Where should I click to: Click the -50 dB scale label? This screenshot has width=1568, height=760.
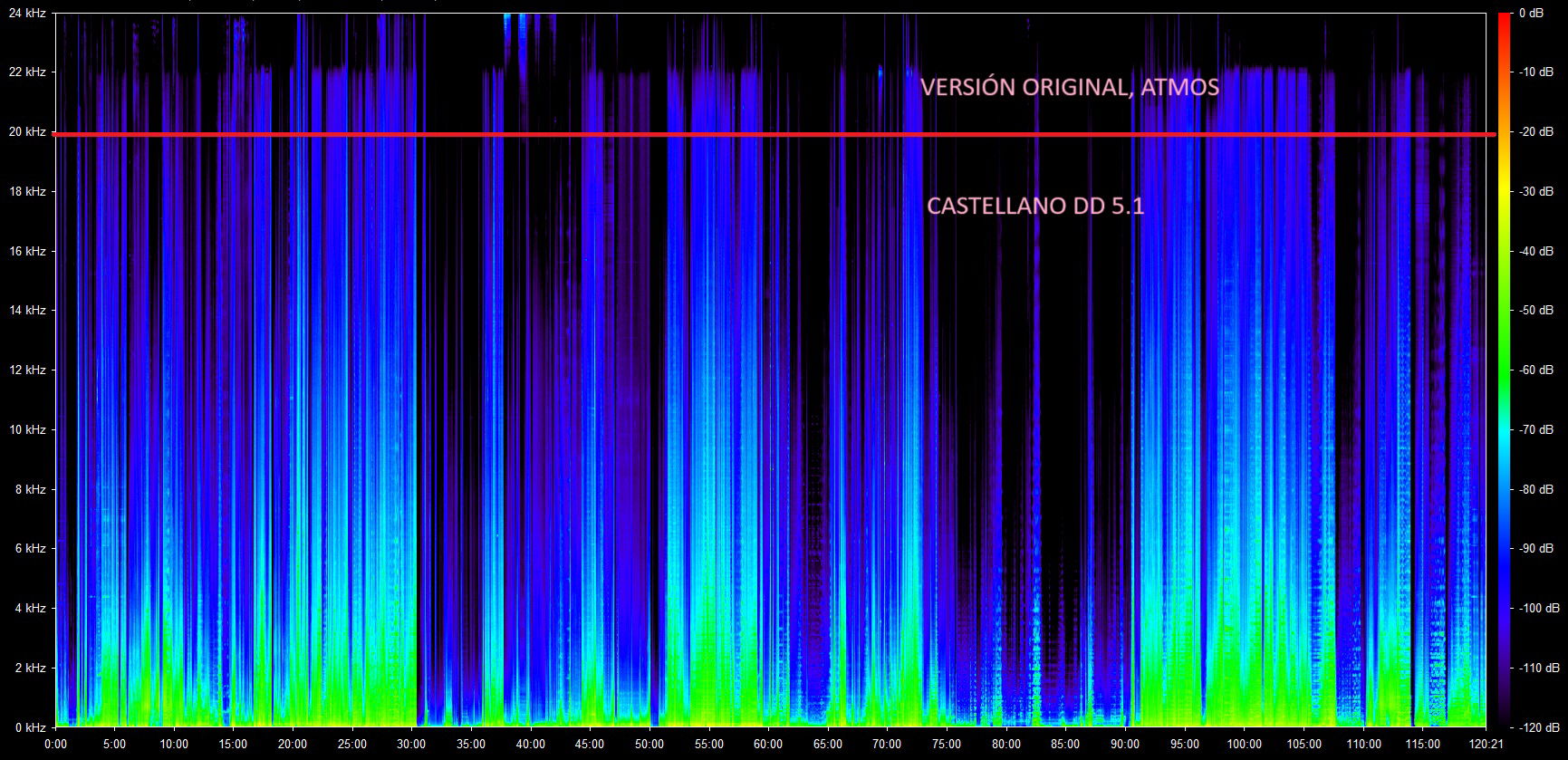1538,311
